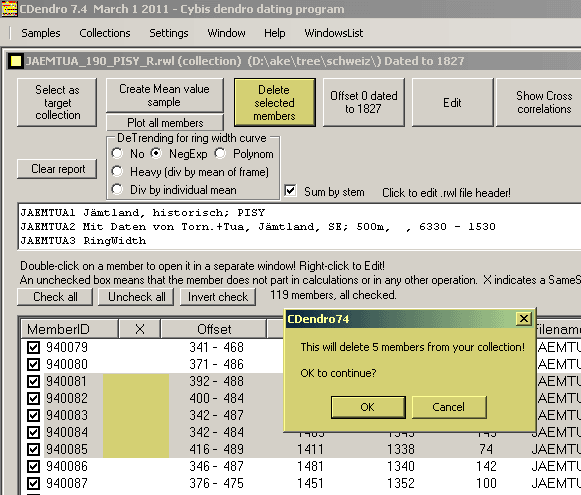Click Offset 0 dated to 1827 button
581x495 pixels.
click(x=363, y=102)
